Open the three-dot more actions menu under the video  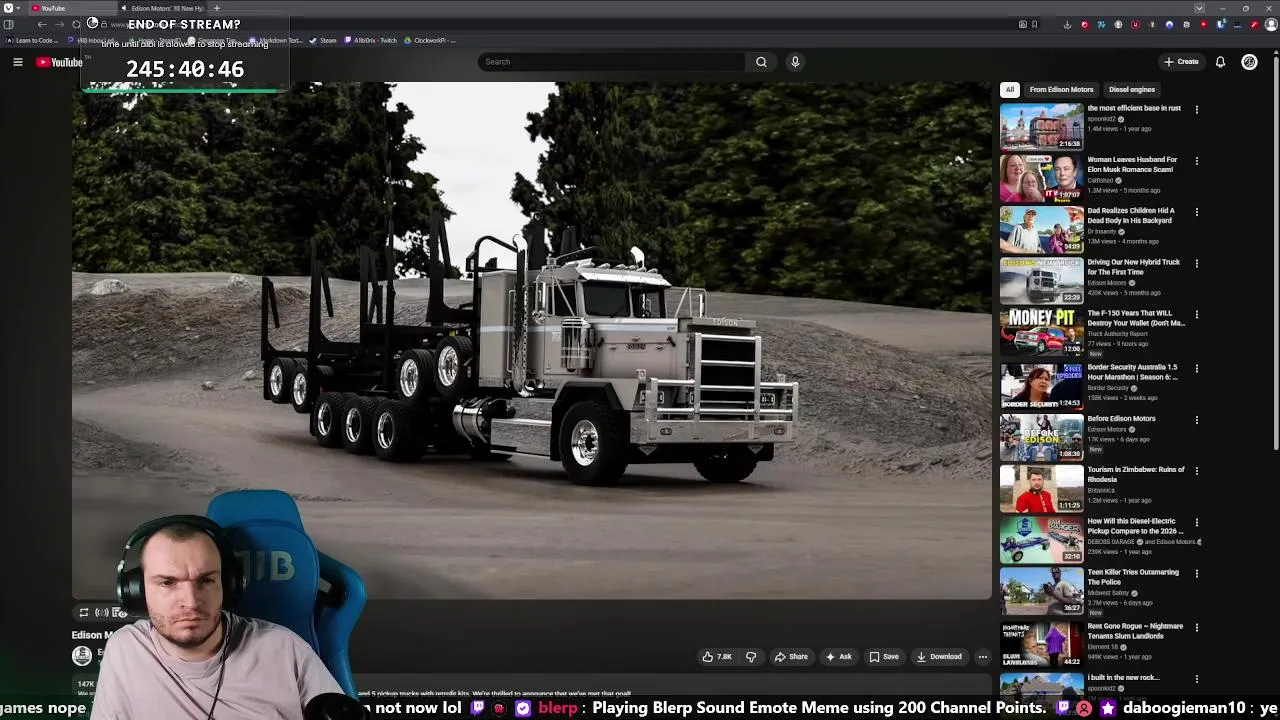click(983, 657)
